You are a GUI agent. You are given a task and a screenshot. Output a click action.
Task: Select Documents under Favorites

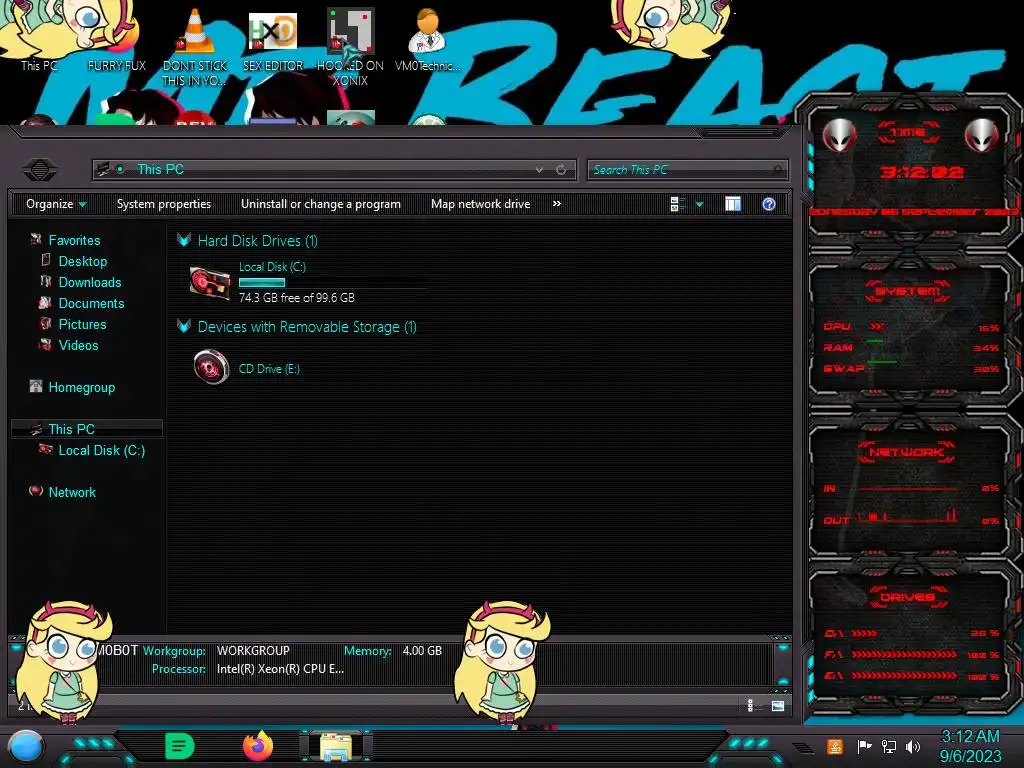[x=91, y=303]
